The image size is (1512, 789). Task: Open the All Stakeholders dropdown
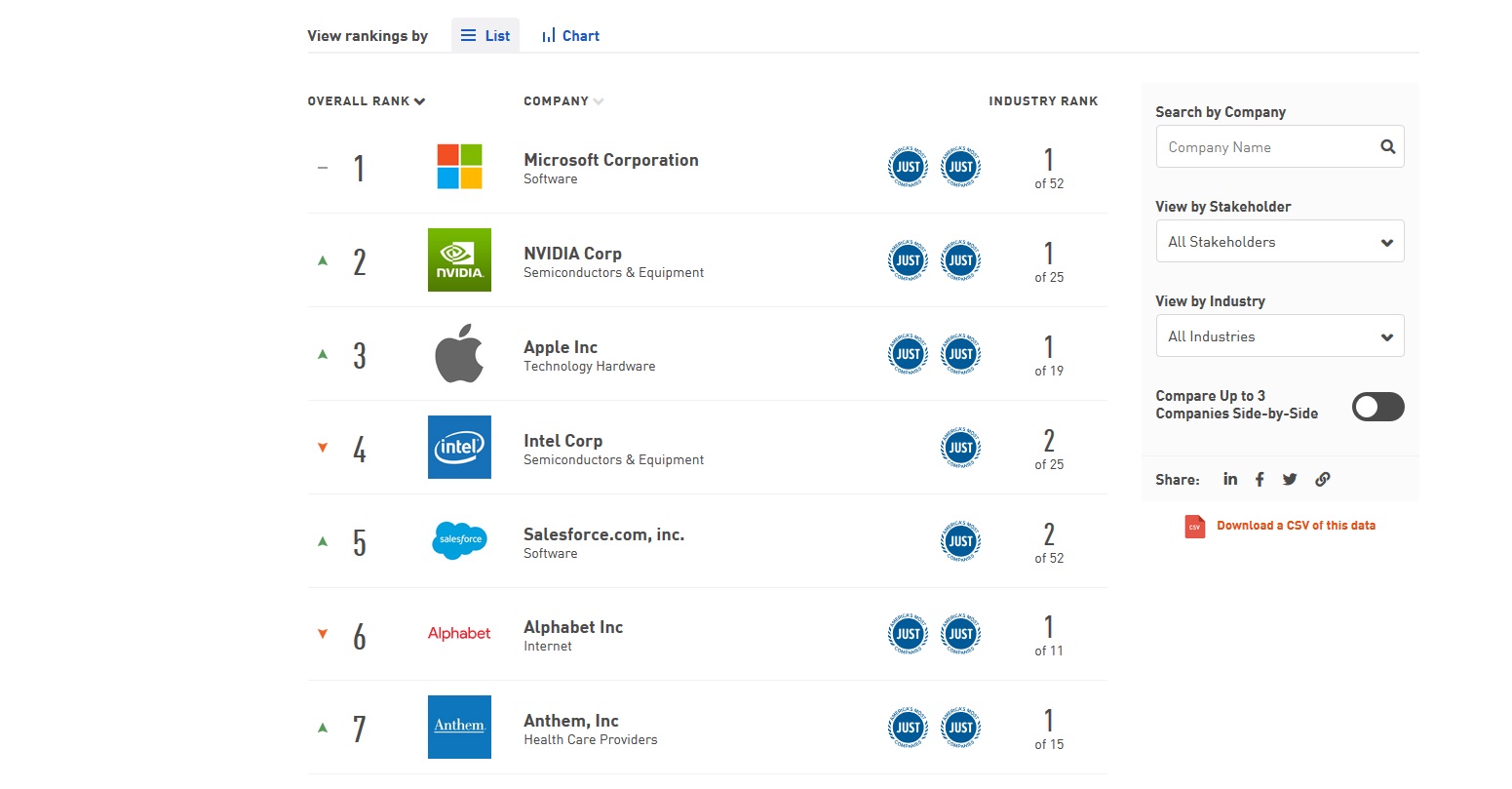point(1279,241)
